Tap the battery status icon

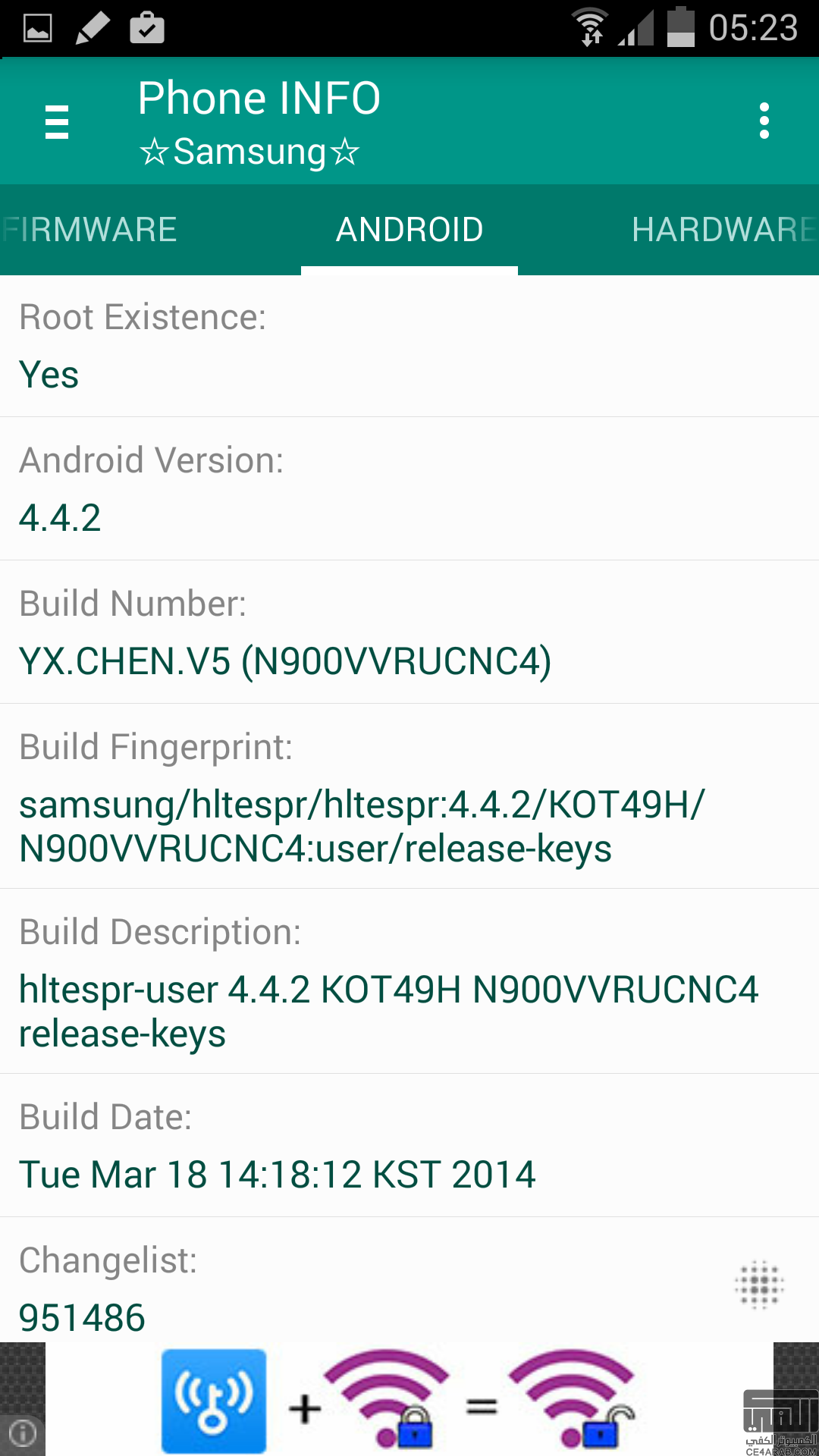[x=680, y=27]
